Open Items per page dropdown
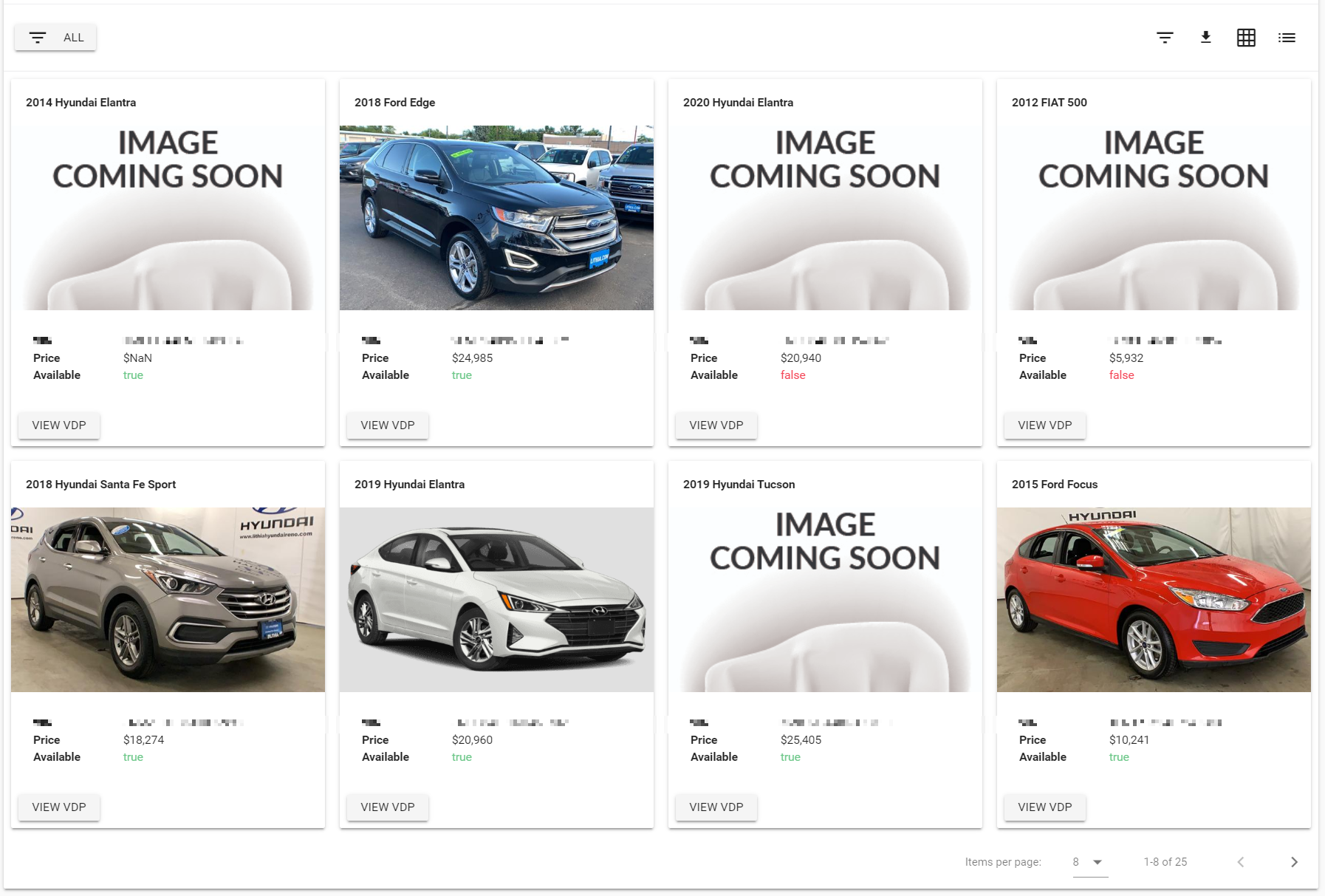Image resolution: width=1325 pixels, height=896 pixels. tap(1090, 862)
